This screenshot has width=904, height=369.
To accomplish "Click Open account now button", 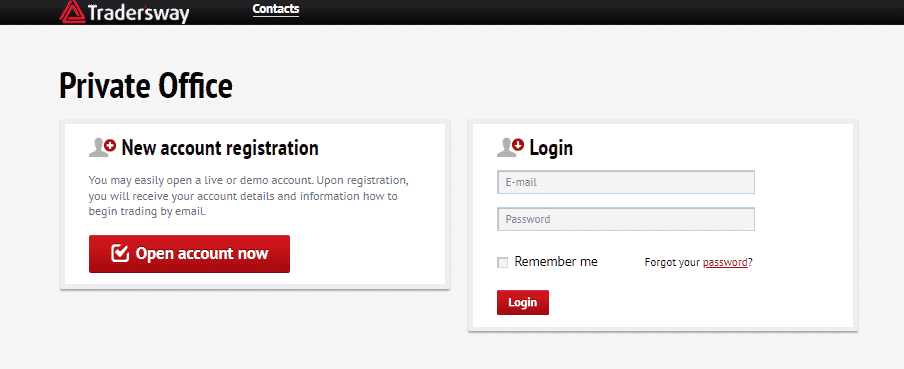I will click(x=189, y=254).
